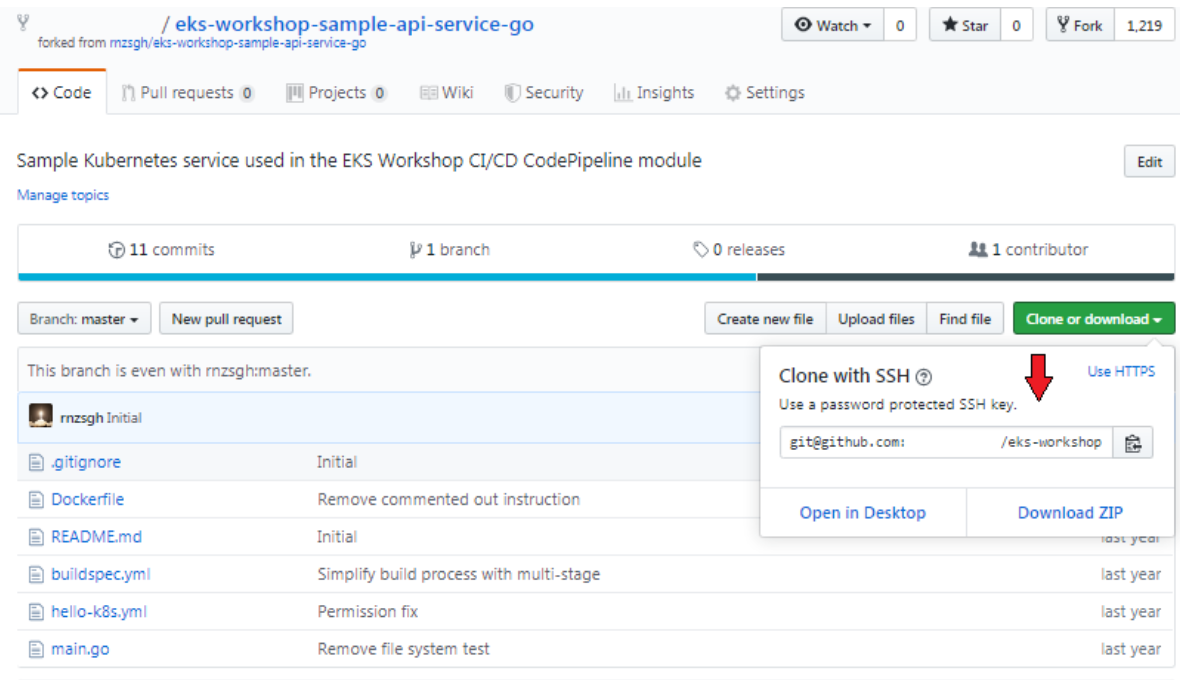Viewport: 1180px width, 680px height.
Task: Open releases via the tag icon
Action: (x=700, y=249)
